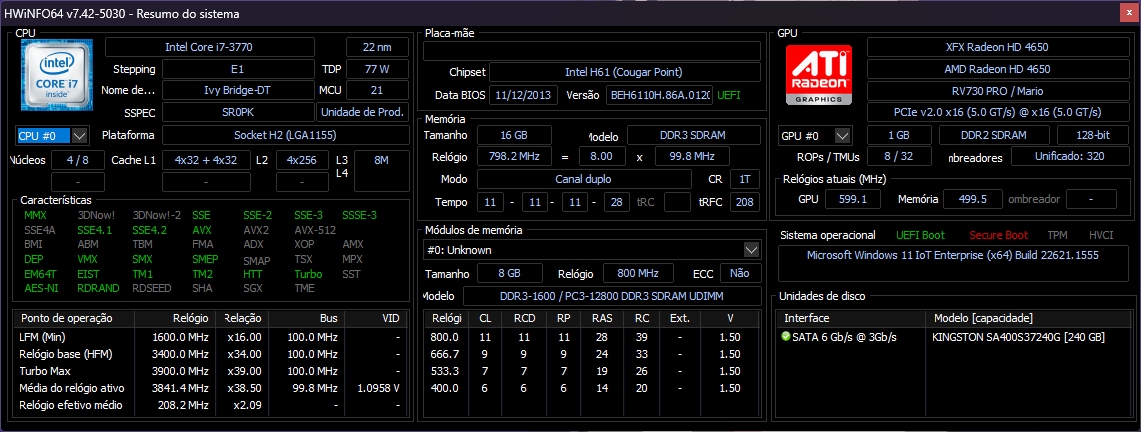Click the 'HVCI' status label
The height and width of the screenshot is (432, 1141).
coord(1101,235)
